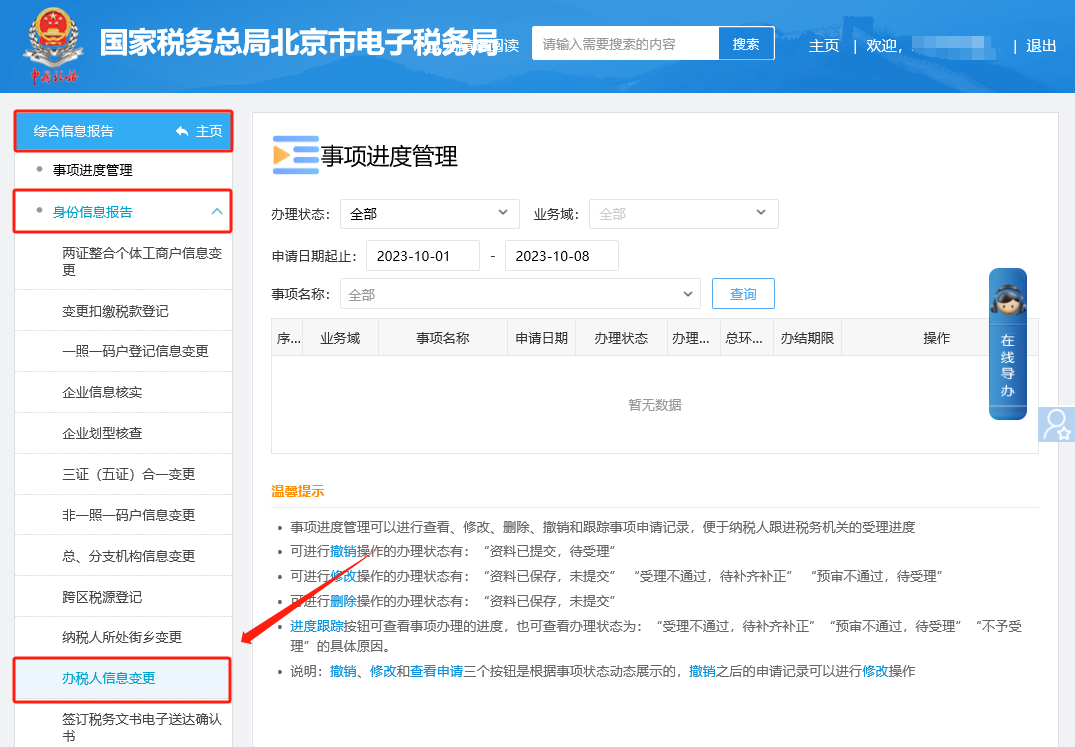The image size is (1075, 747).
Task: Expand the 事项名称 dropdown
Action: (520, 294)
